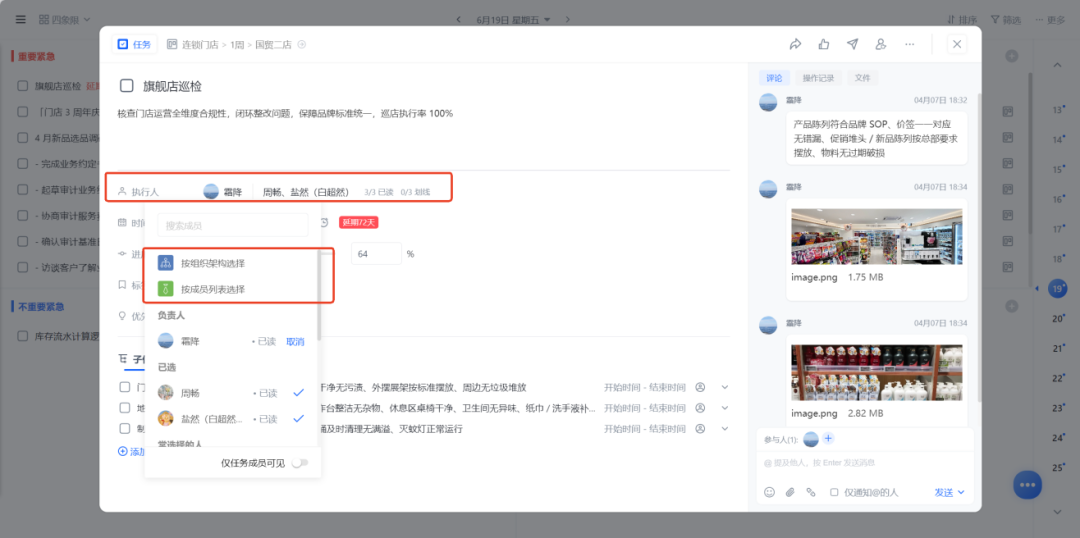Open the 发送 dropdown arrow
1080x538 pixels.
(x=962, y=492)
